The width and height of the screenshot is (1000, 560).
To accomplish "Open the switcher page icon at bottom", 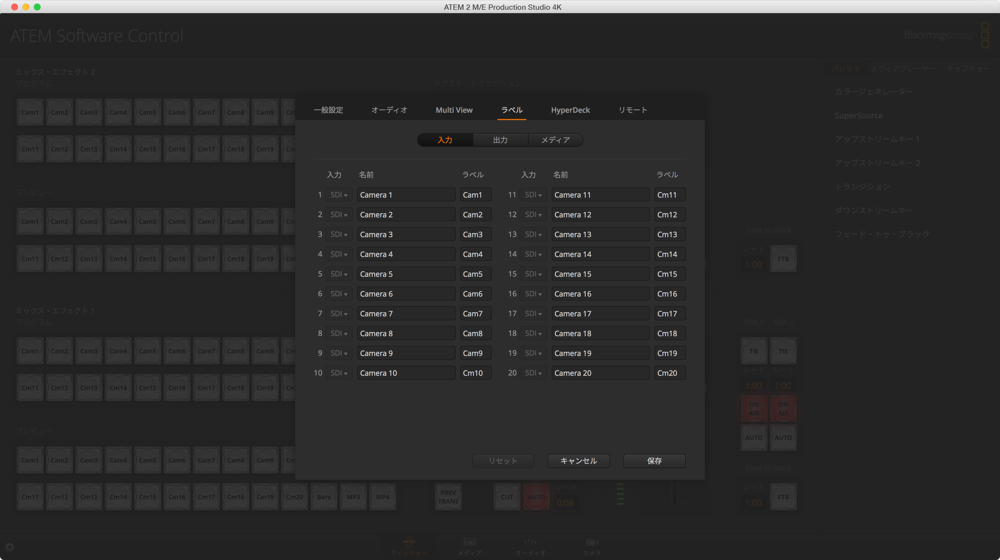I will click(409, 547).
